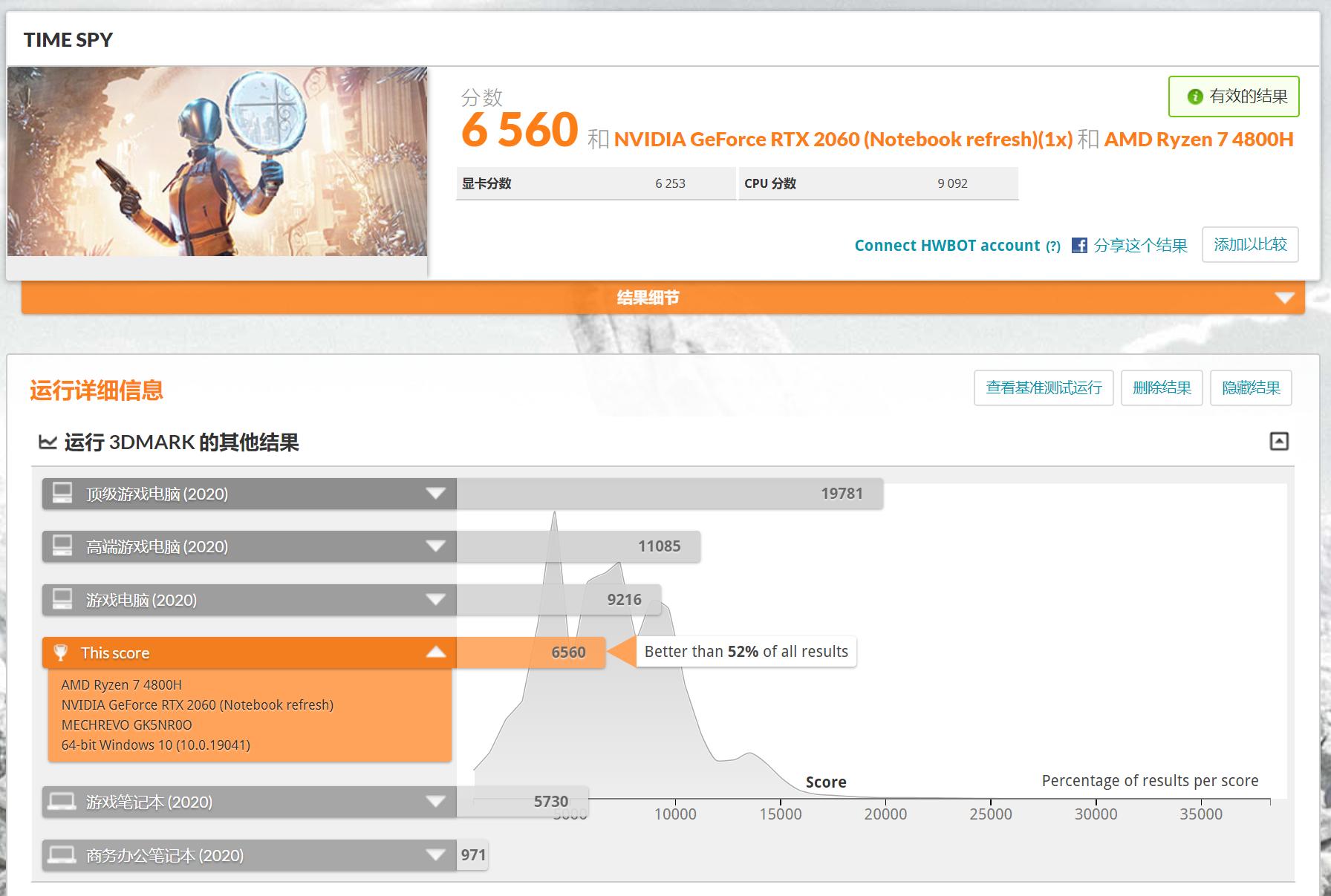Click the 971 office laptop score value
This screenshot has width=1331, height=896.
coord(473,855)
